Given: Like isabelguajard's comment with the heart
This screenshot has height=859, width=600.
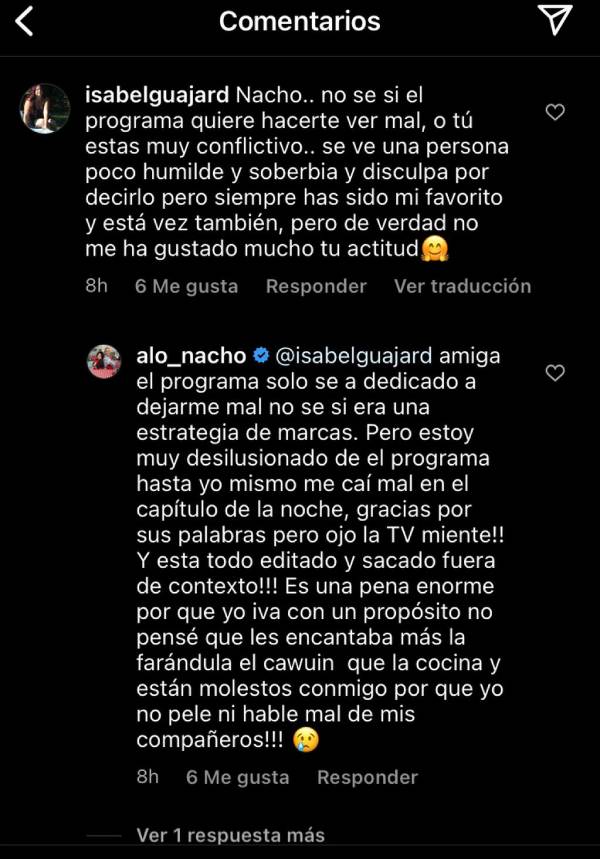Looking at the screenshot, I should point(555,113).
